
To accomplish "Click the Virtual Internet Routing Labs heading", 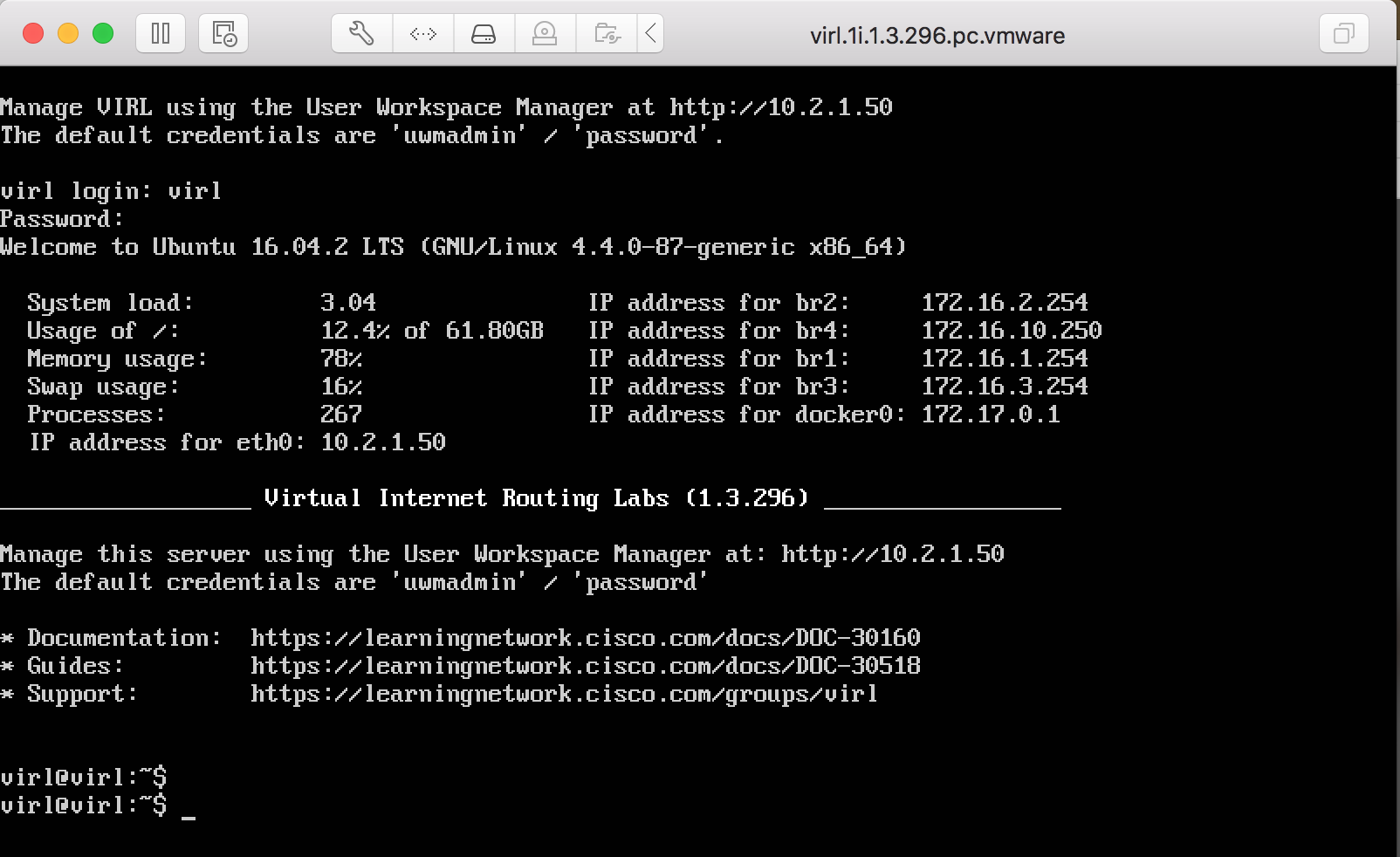I will (537, 498).
